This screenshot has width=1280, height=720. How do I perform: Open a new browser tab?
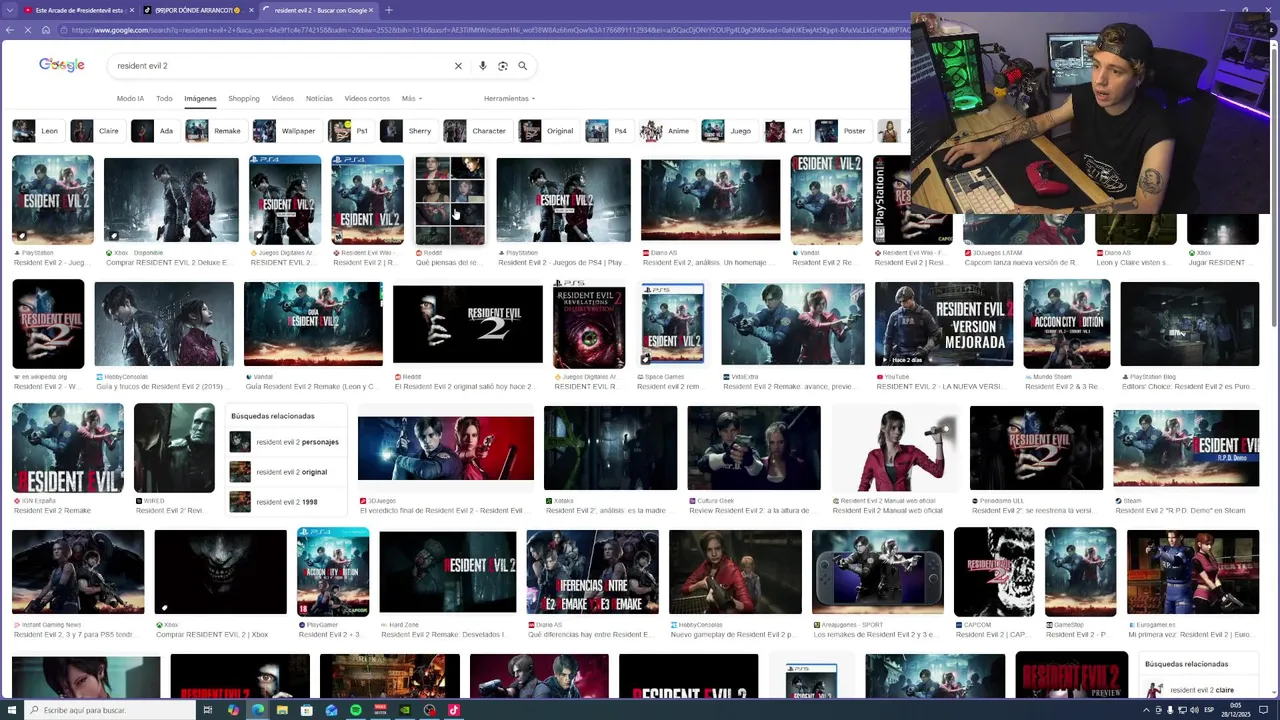click(389, 10)
